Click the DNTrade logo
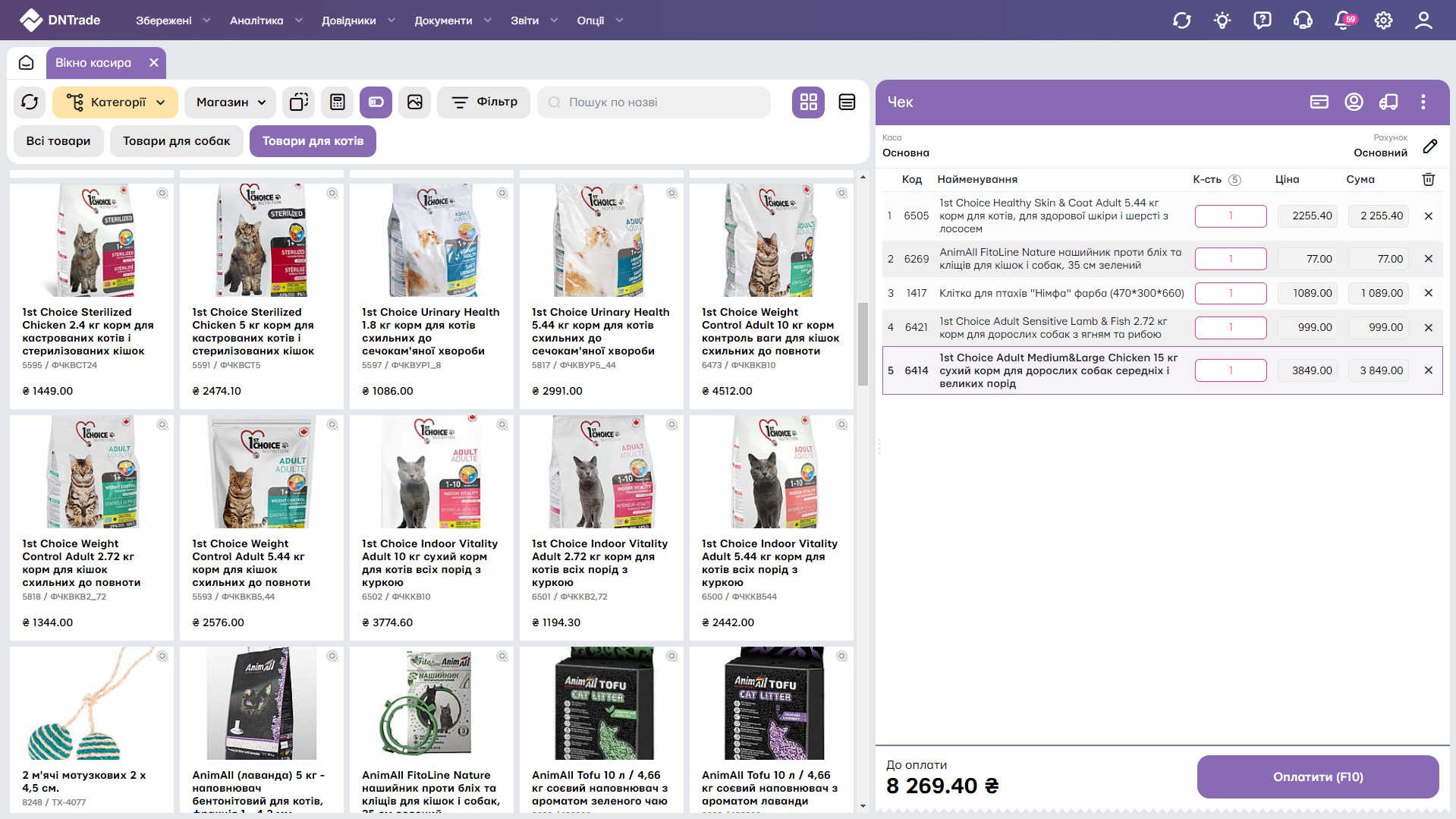 tap(60, 20)
